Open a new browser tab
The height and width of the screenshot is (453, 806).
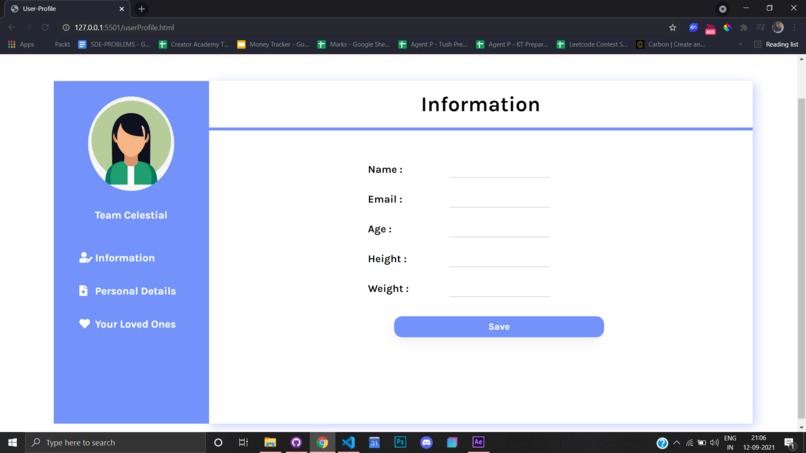(x=141, y=9)
